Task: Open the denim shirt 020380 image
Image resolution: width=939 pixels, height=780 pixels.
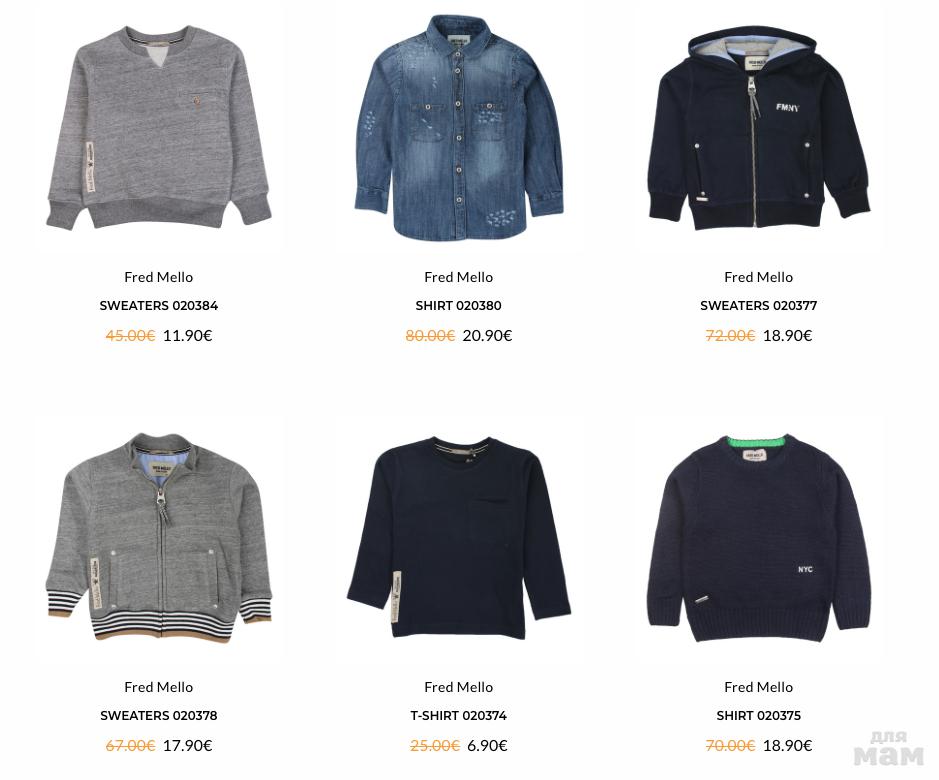Action: click(x=459, y=127)
